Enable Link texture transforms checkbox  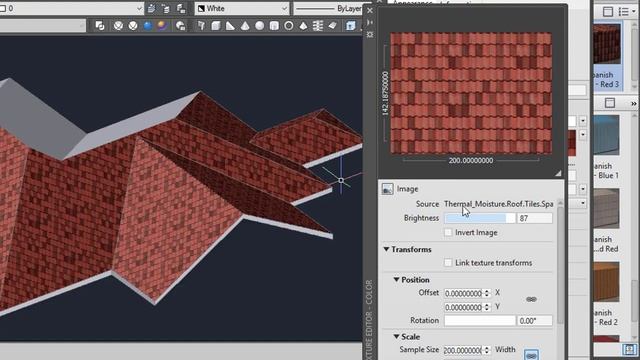448,263
